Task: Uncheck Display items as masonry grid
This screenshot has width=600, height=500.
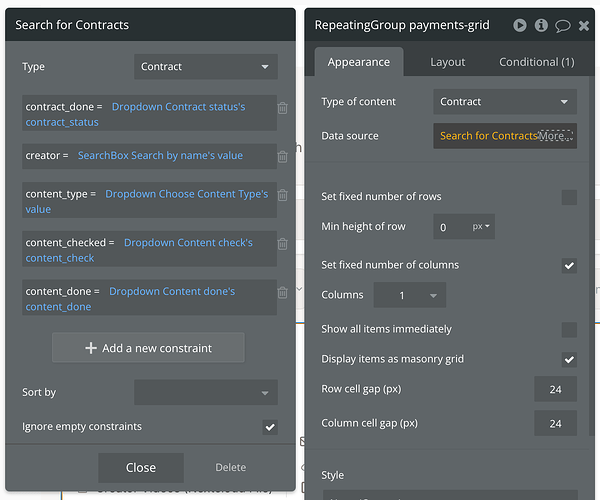Action: 569,359
